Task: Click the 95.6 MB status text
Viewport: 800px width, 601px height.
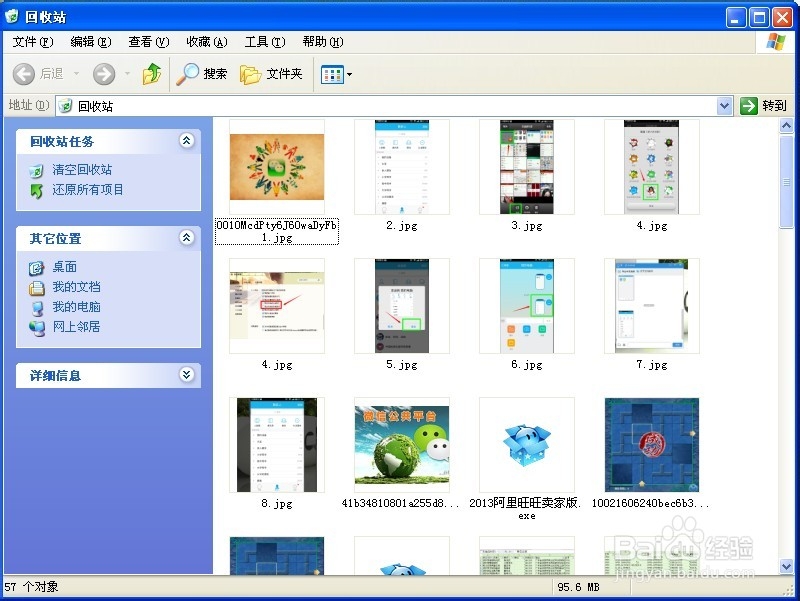Action: click(x=579, y=587)
